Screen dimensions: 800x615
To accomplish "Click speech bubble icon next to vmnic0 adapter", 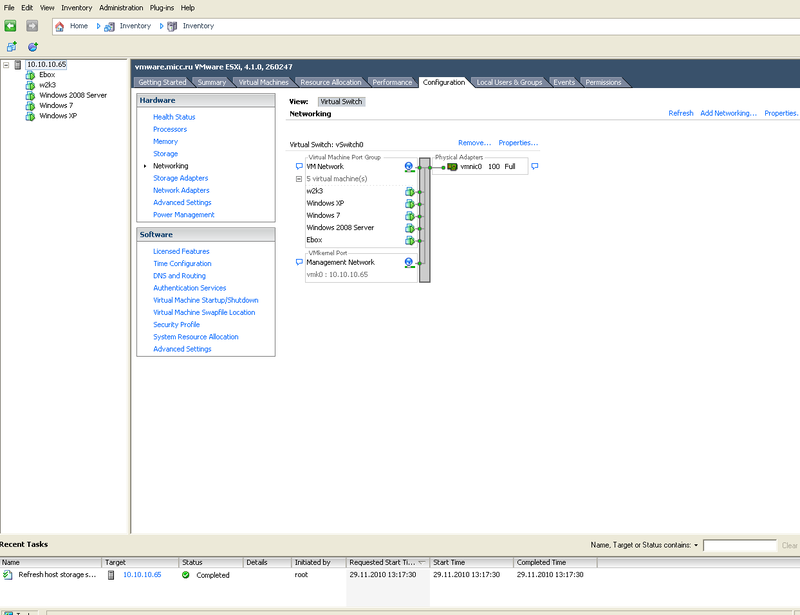I will [x=535, y=166].
